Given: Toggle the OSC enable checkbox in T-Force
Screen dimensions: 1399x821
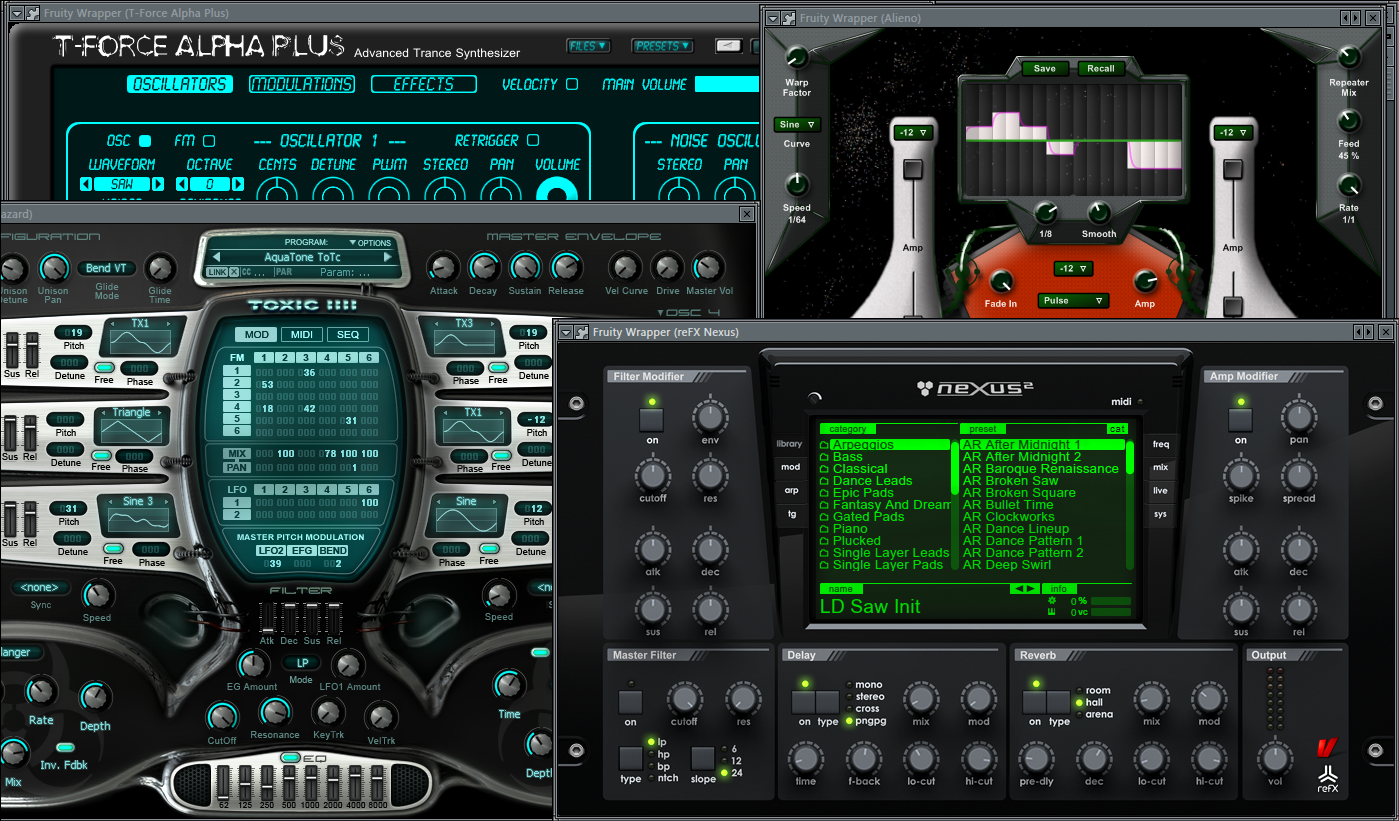Looking at the screenshot, I should pyautogui.click(x=145, y=141).
